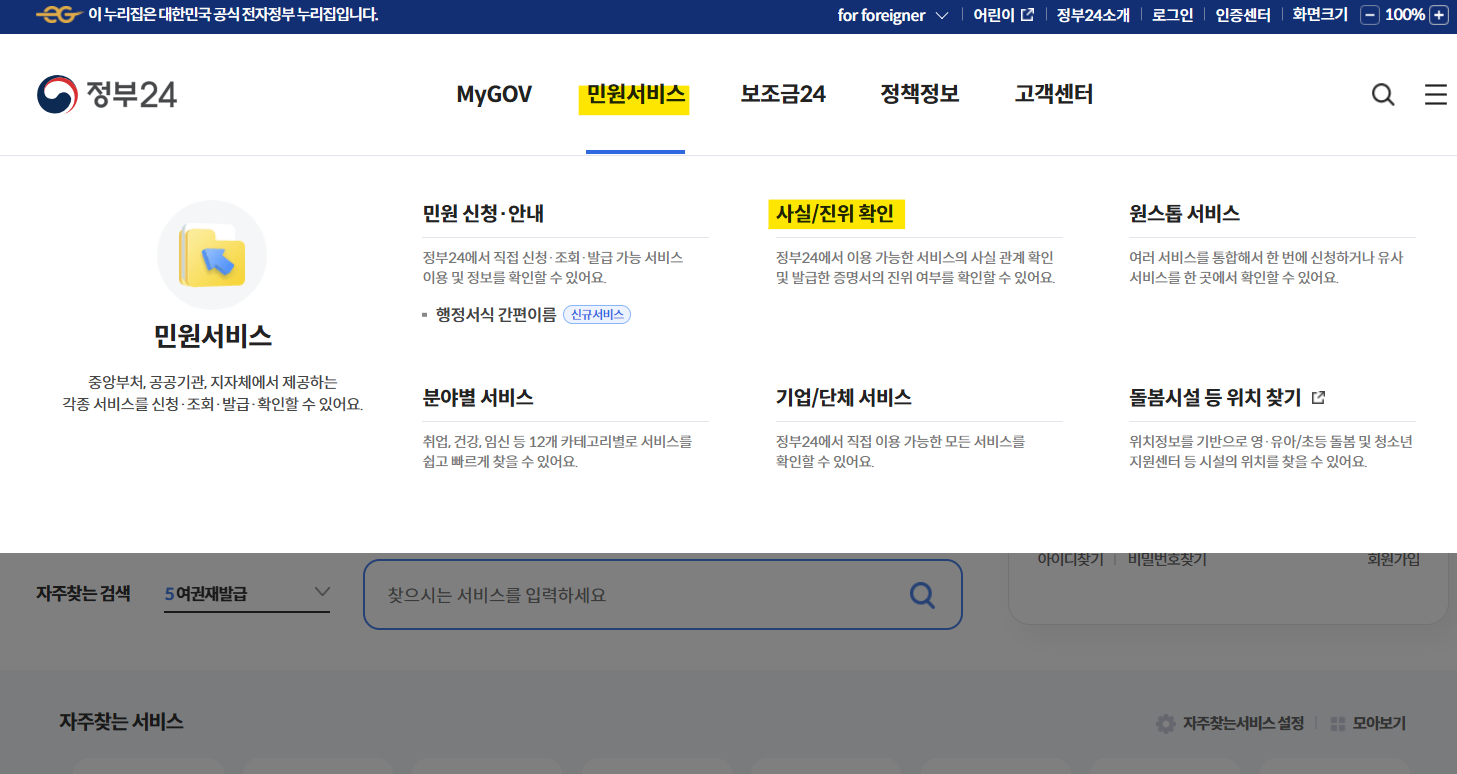1457x774 pixels.
Task: Open the search magnifier icon in header
Action: coord(1383,95)
